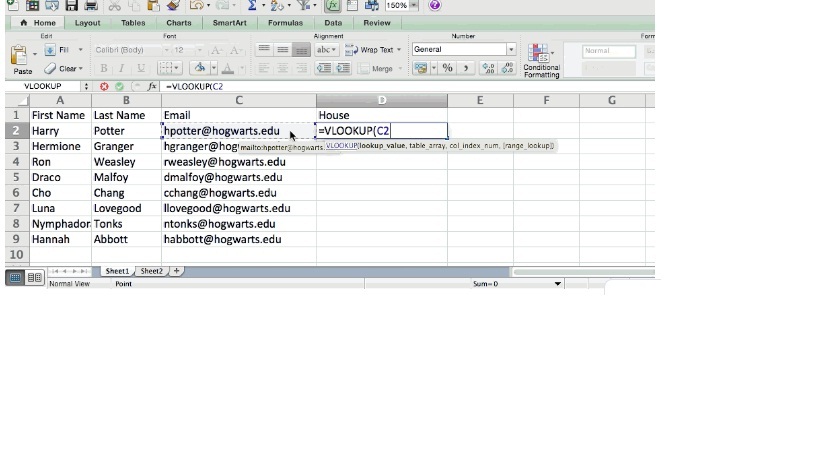Click the Filter funnel icon
Image resolution: width=819 pixels, height=460 pixels.
303,6
